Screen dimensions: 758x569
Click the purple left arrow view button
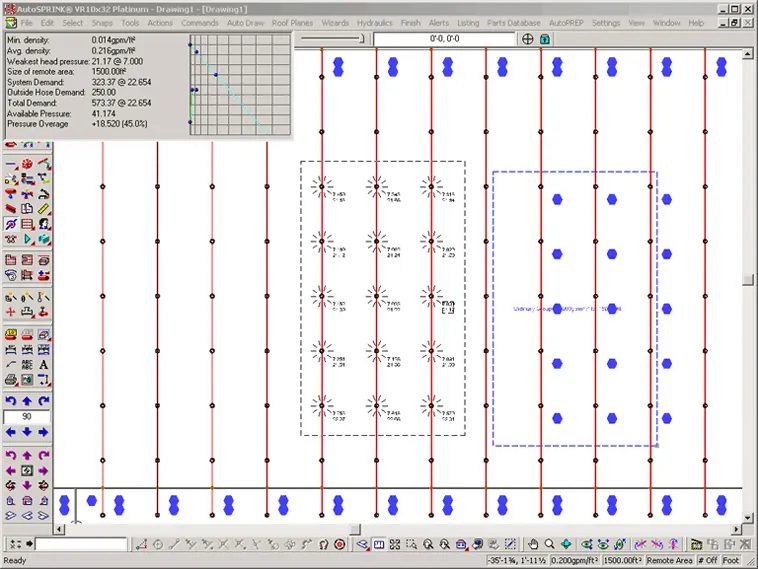11,470
